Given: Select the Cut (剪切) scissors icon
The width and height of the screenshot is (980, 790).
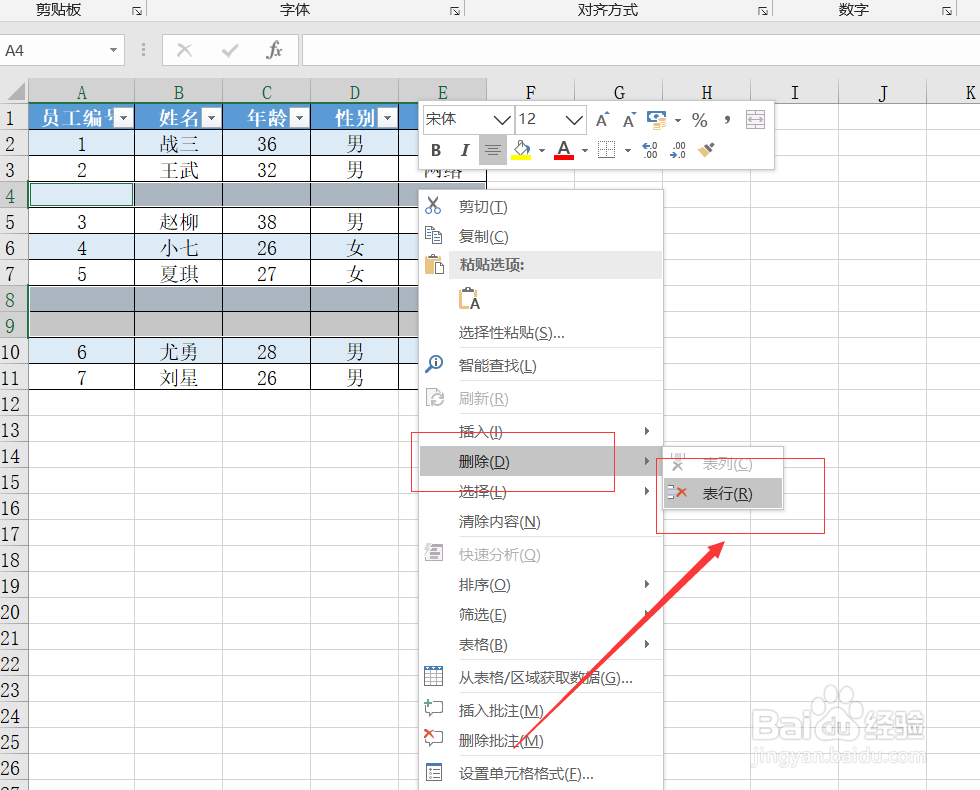Looking at the screenshot, I should click(435, 206).
